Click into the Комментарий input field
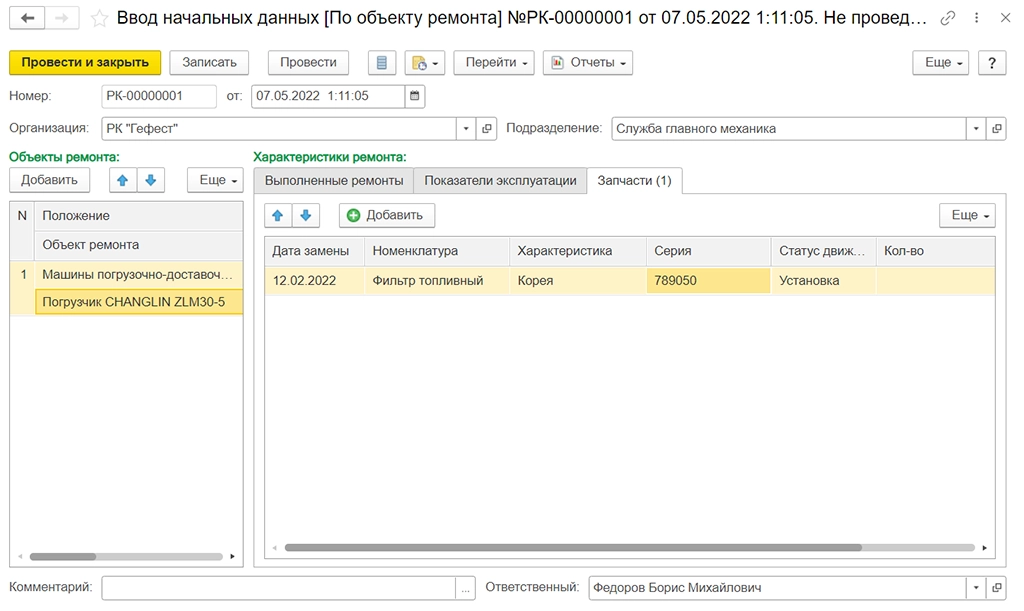 [x=278, y=588]
